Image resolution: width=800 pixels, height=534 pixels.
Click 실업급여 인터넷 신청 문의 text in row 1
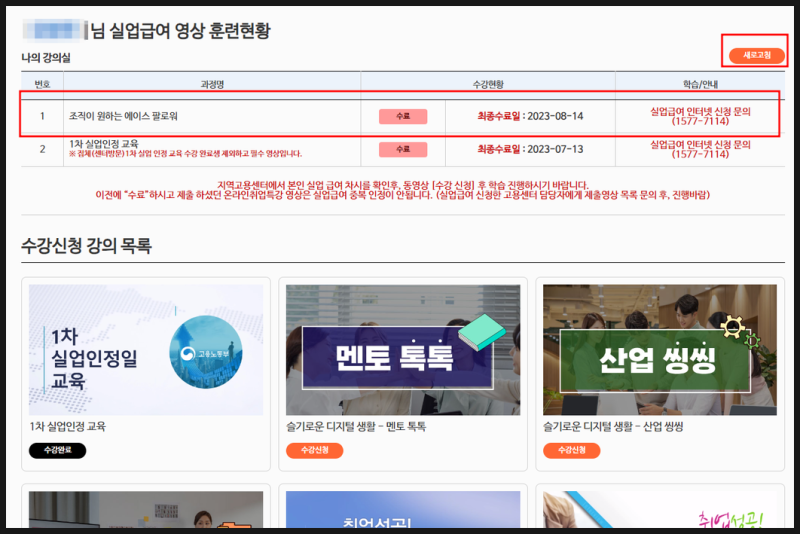click(x=700, y=111)
